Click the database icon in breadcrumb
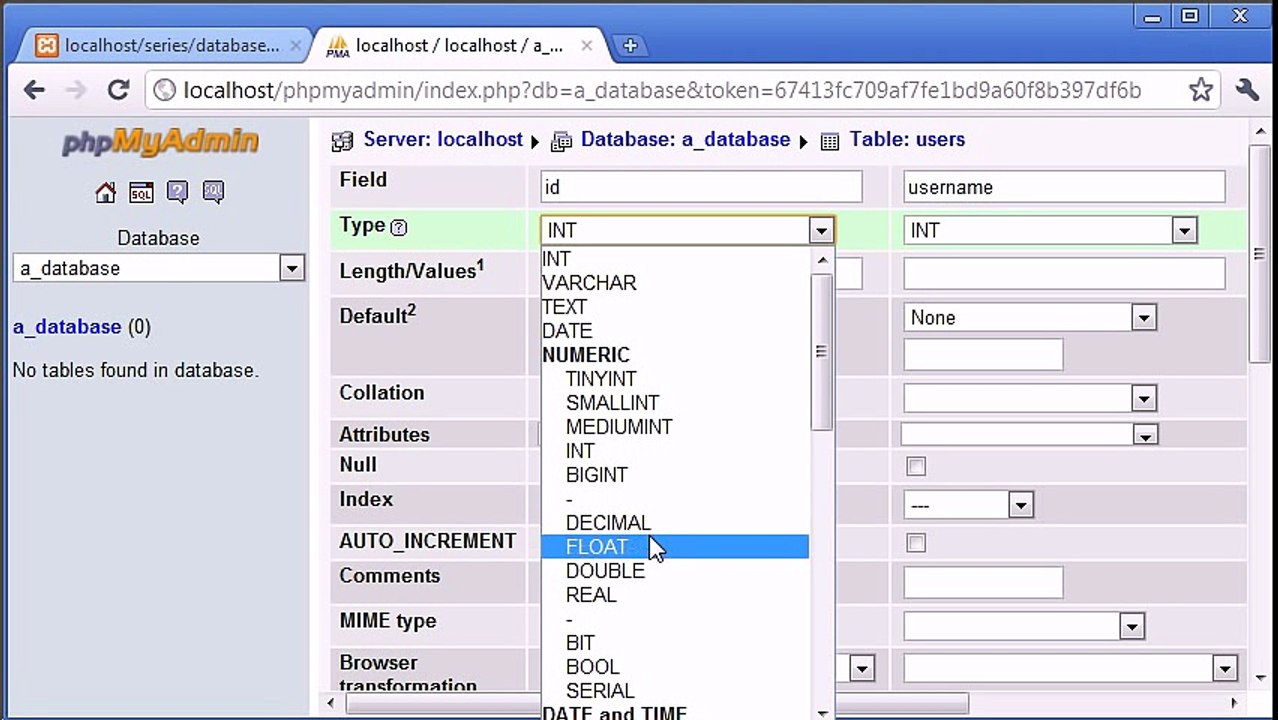This screenshot has width=1278, height=720. (561, 141)
